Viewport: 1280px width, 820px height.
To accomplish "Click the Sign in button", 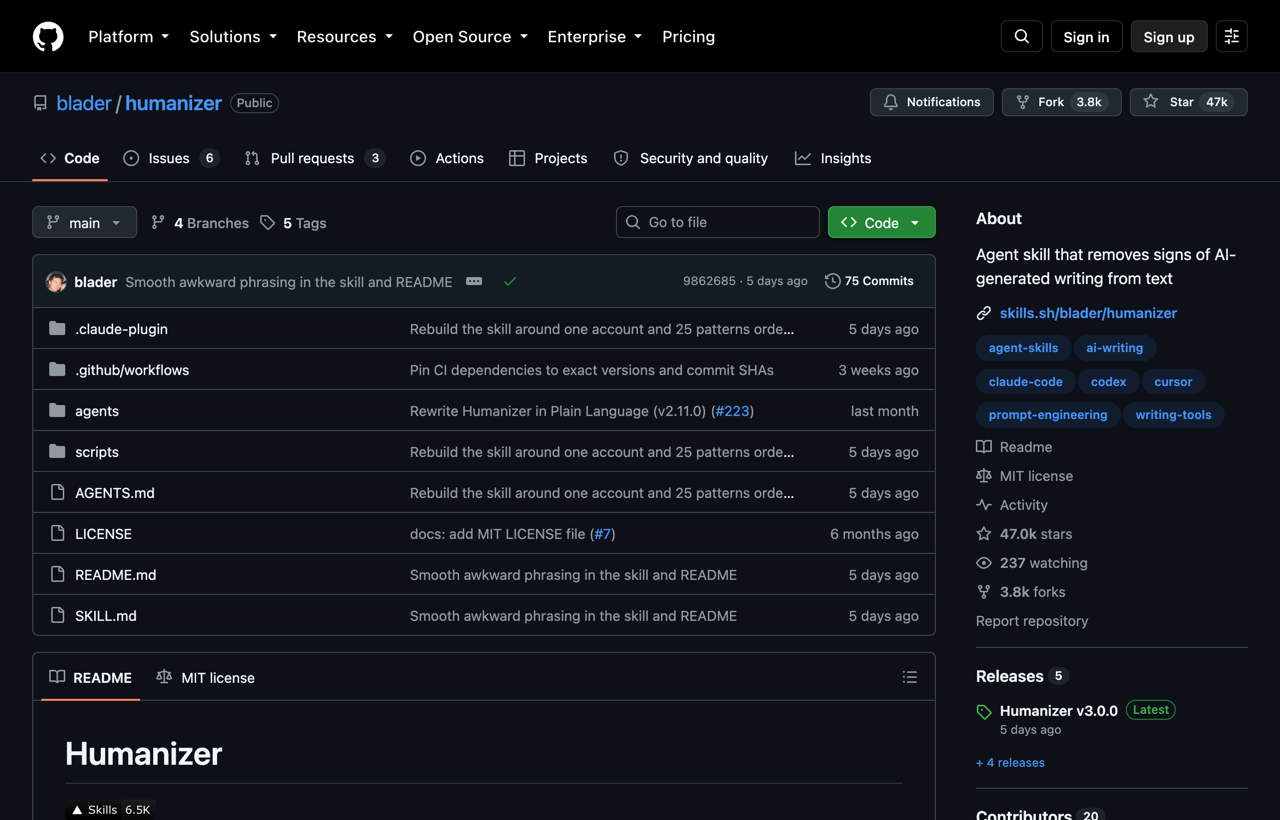I will coord(1086,37).
